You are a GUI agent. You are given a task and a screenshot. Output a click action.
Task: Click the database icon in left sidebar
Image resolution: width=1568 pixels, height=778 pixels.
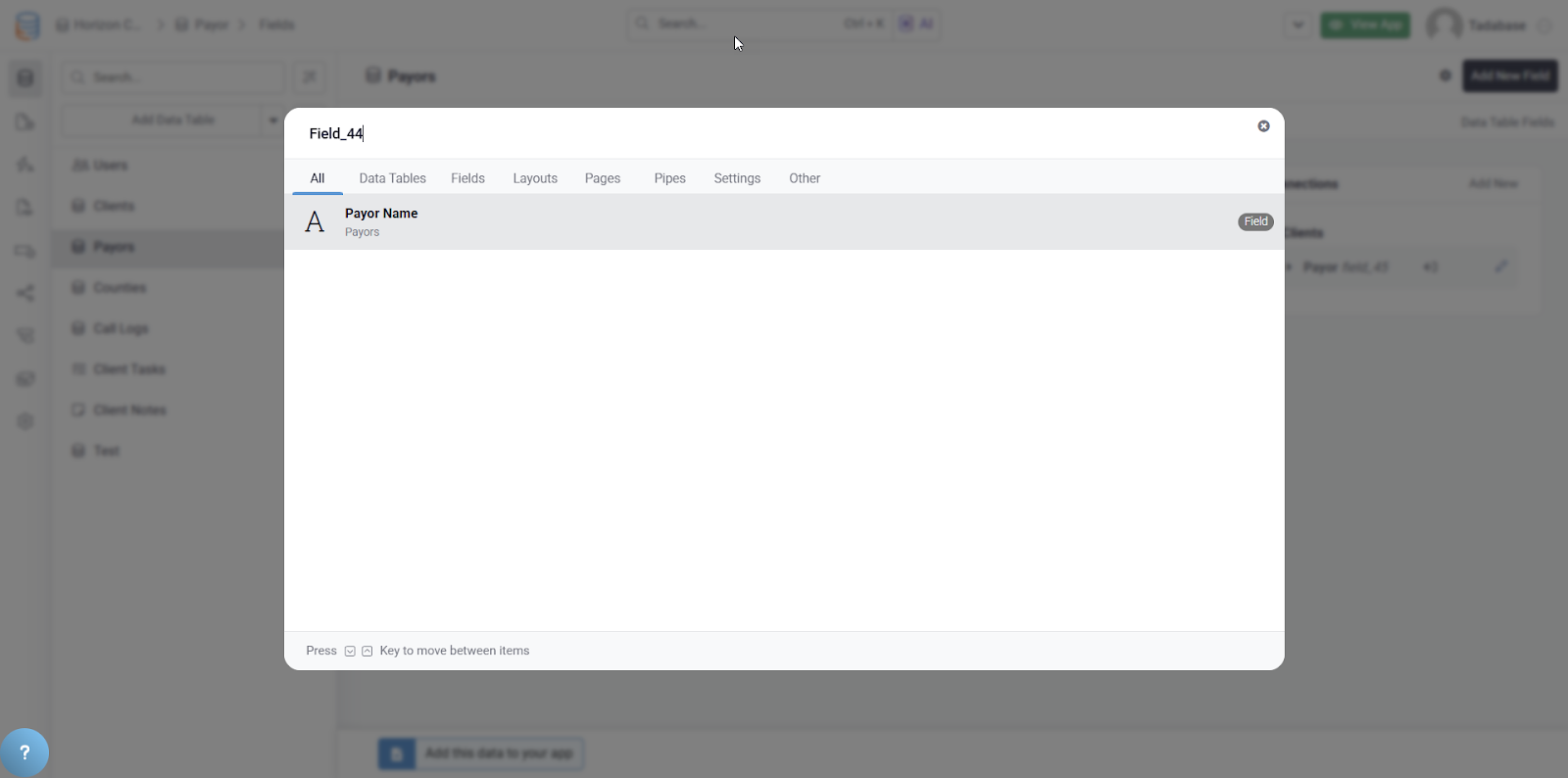click(x=25, y=78)
